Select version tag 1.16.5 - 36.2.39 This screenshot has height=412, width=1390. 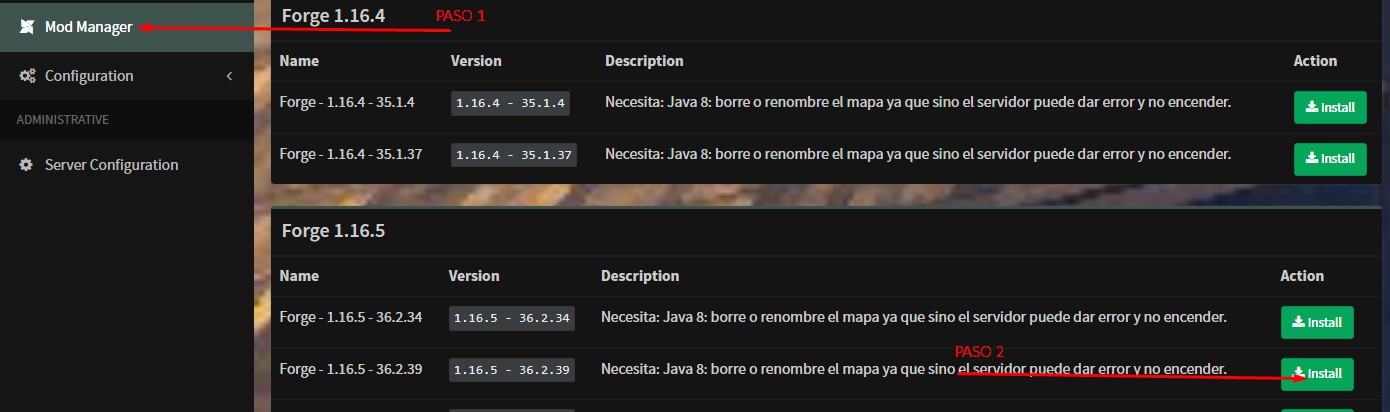coord(512,370)
